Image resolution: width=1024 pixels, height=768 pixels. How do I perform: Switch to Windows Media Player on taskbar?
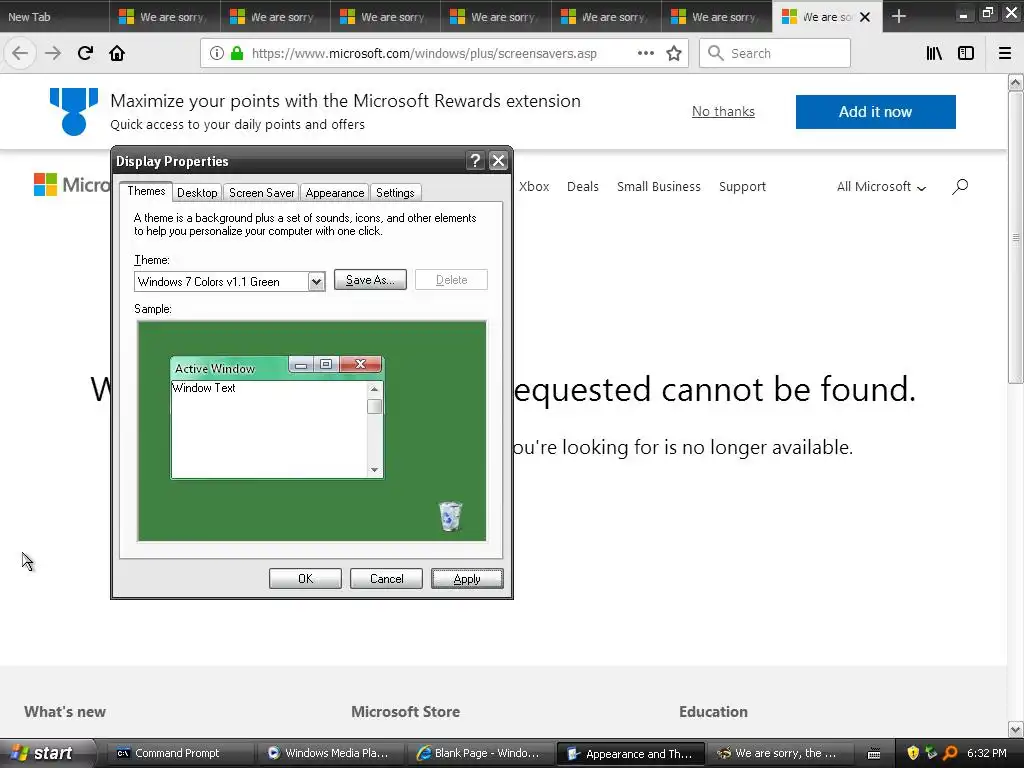tap(332, 753)
